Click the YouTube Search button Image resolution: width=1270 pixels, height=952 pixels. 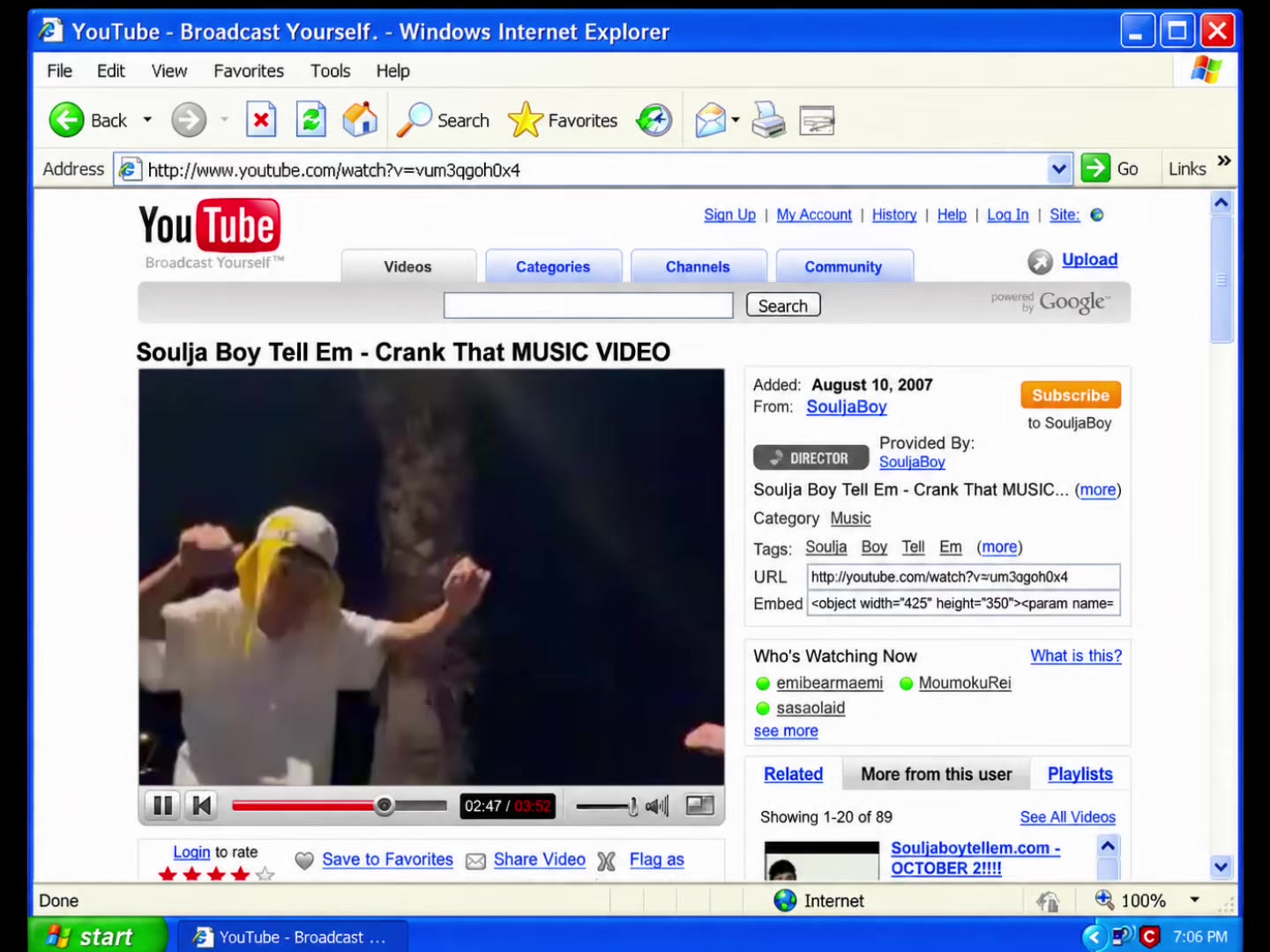click(783, 305)
